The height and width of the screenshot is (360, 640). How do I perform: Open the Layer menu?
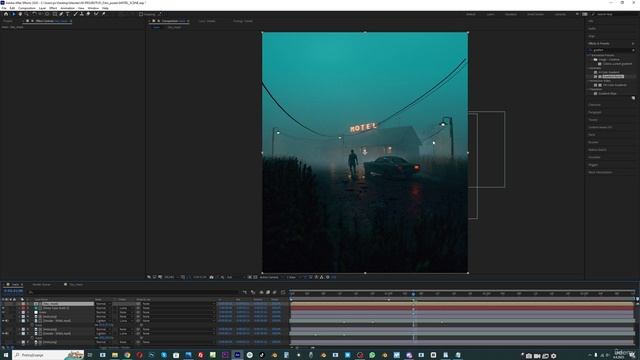[x=42, y=8]
